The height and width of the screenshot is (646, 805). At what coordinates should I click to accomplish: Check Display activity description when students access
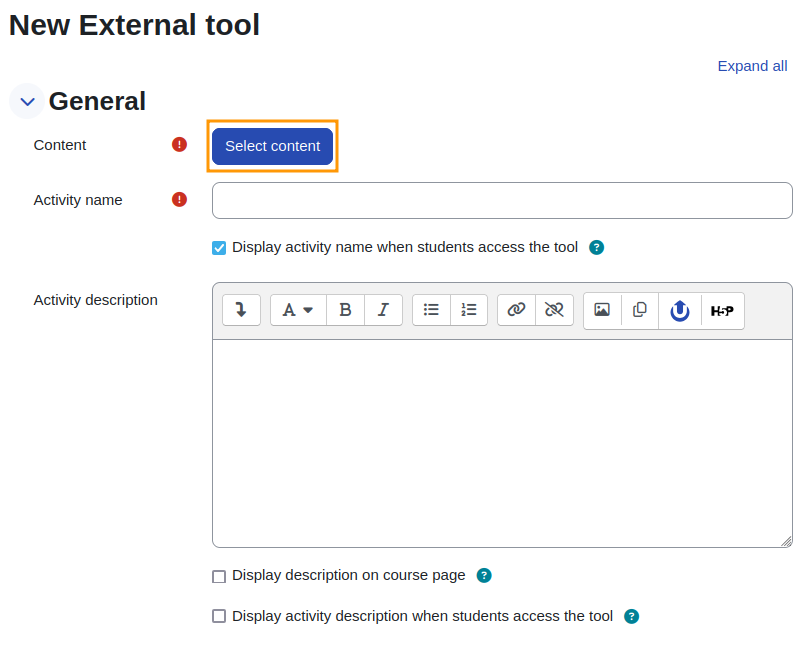pyautogui.click(x=219, y=616)
